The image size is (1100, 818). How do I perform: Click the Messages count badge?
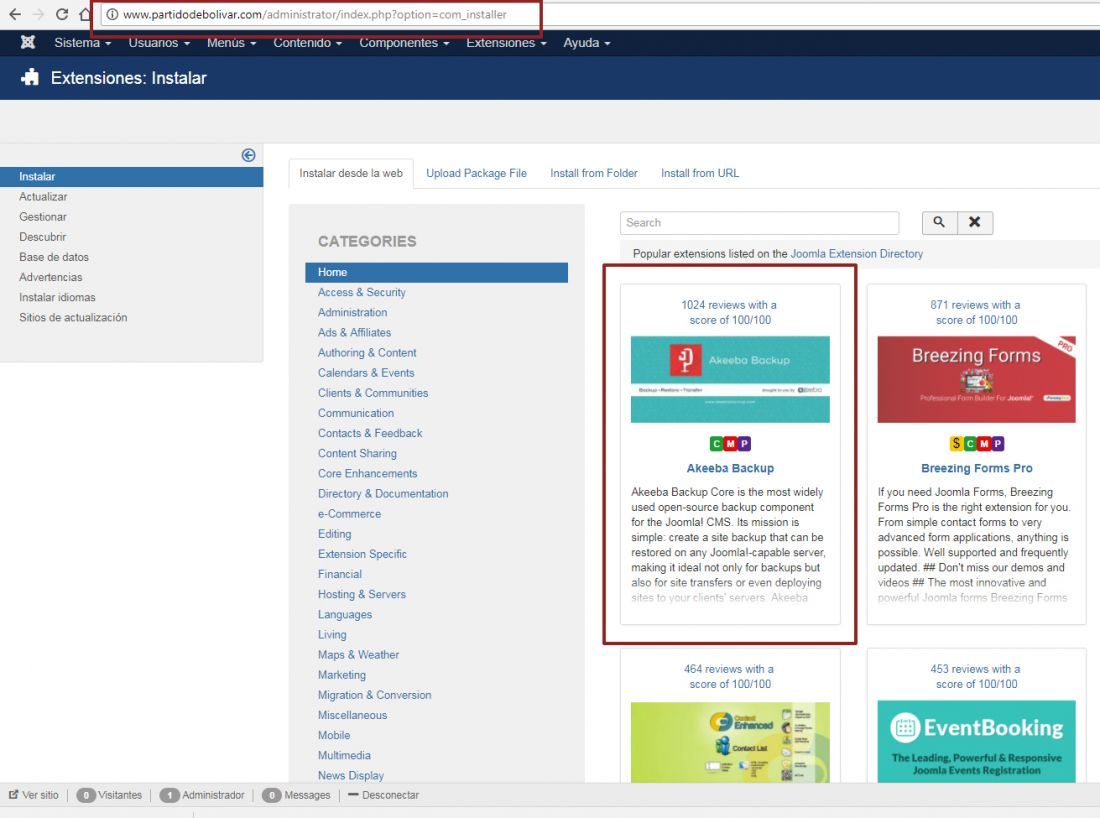click(x=271, y=795)
